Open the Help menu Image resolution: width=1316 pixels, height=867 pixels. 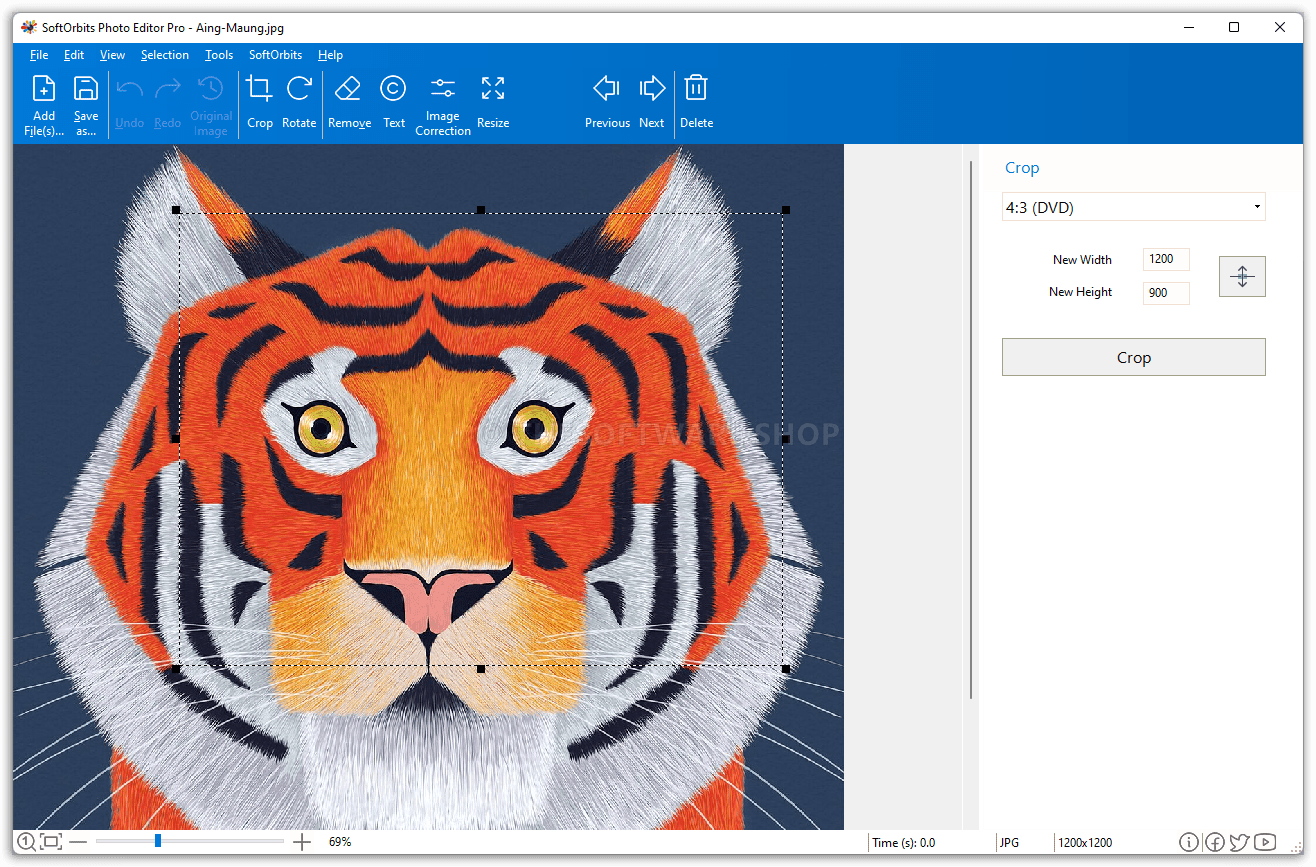tap(330, 55)
